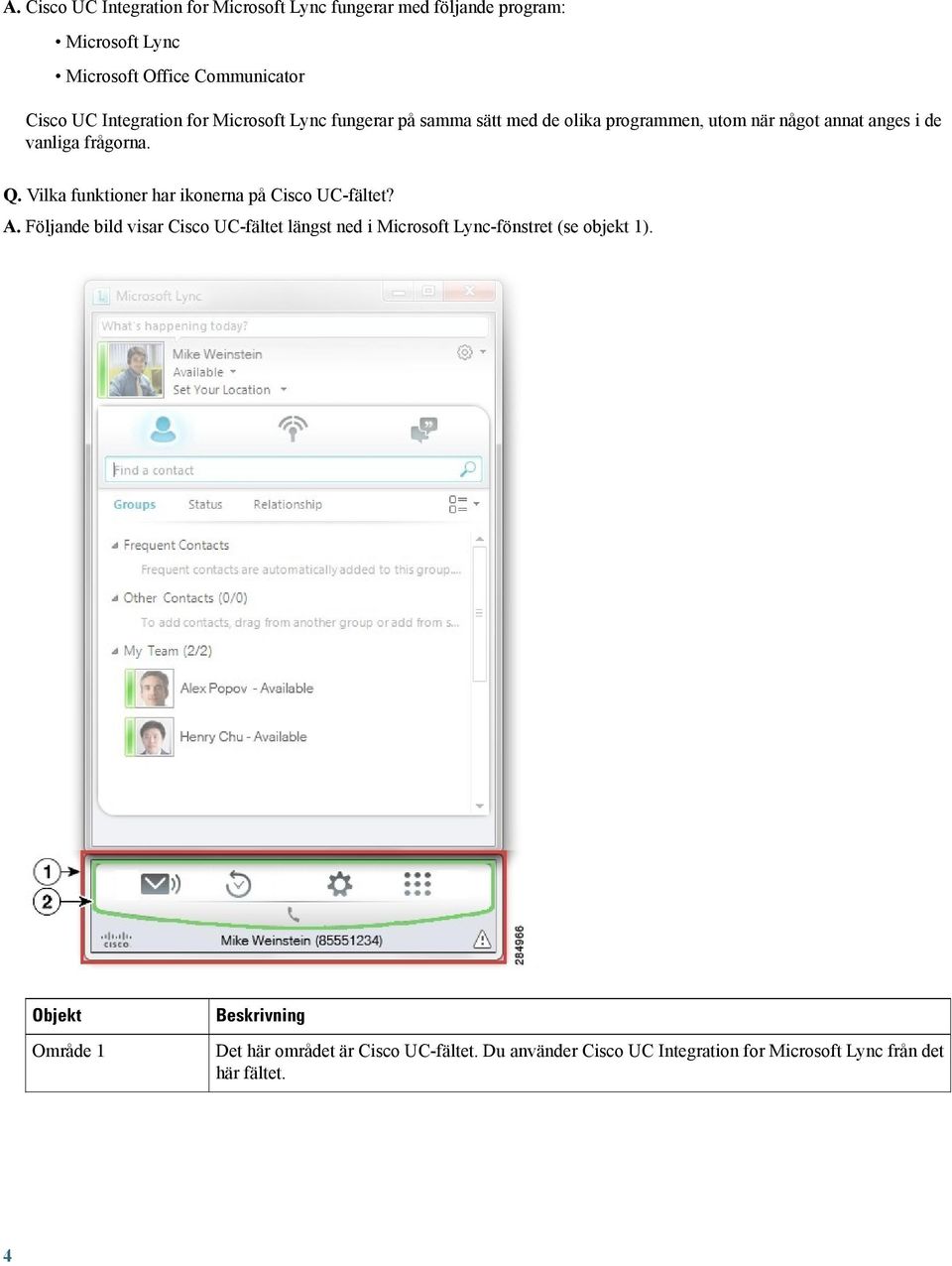Image resolution: width=952 pixels, height=1266 pixels.
Task: Click the phone handset icon below the Cisco UC toolbar
Action: 293,914
